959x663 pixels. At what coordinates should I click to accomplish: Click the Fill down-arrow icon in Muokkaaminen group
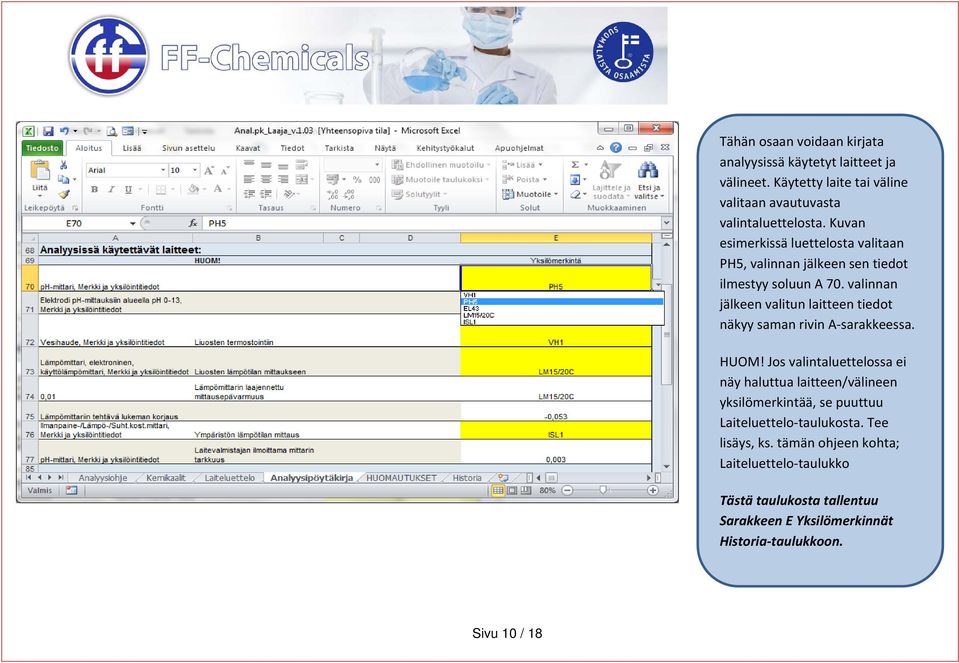point(575,180)
